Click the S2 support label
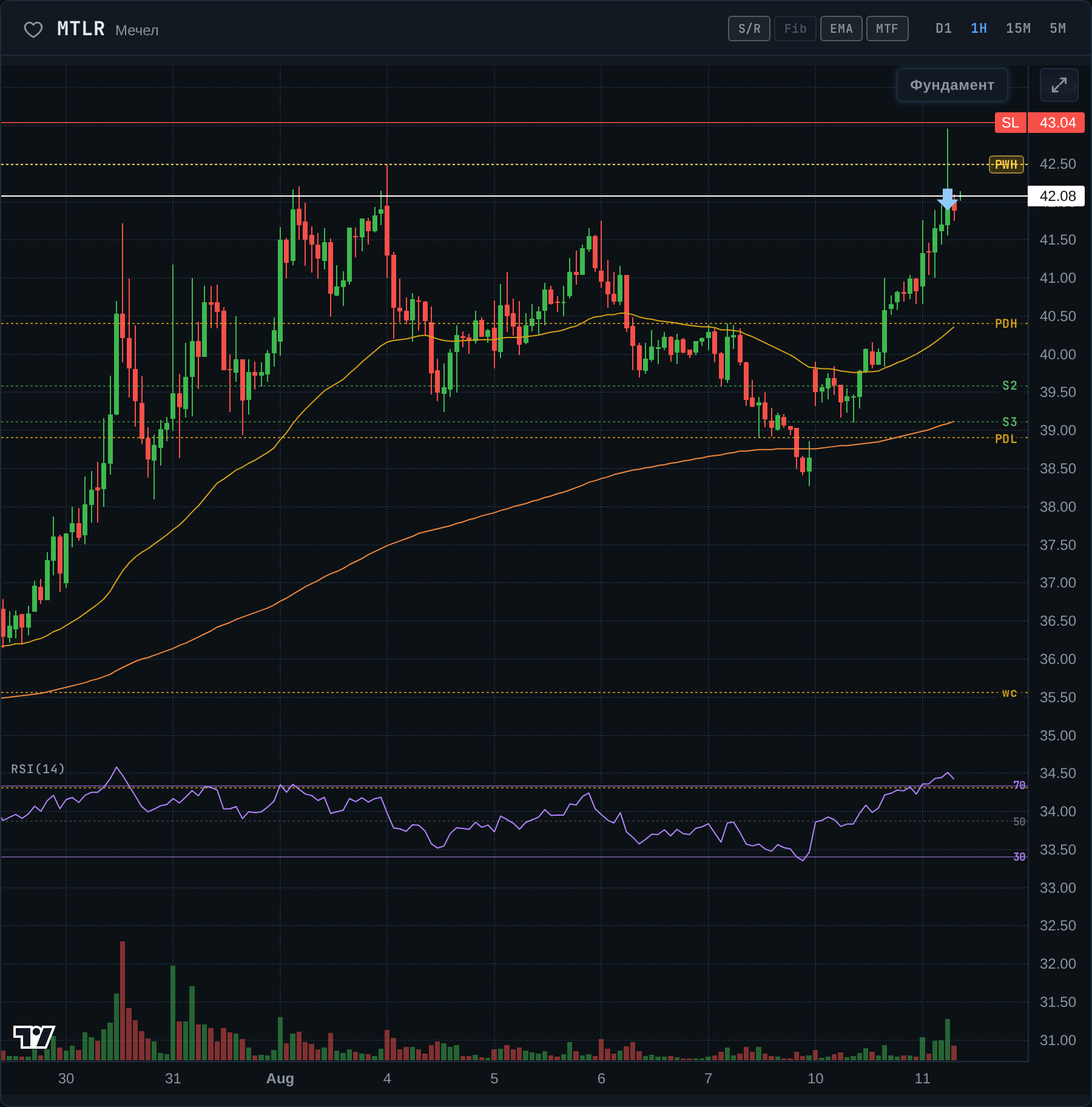Image resolution: width=1092 pixels, height=1107 pixels. pyautogui.click(x=1010, y=385)
